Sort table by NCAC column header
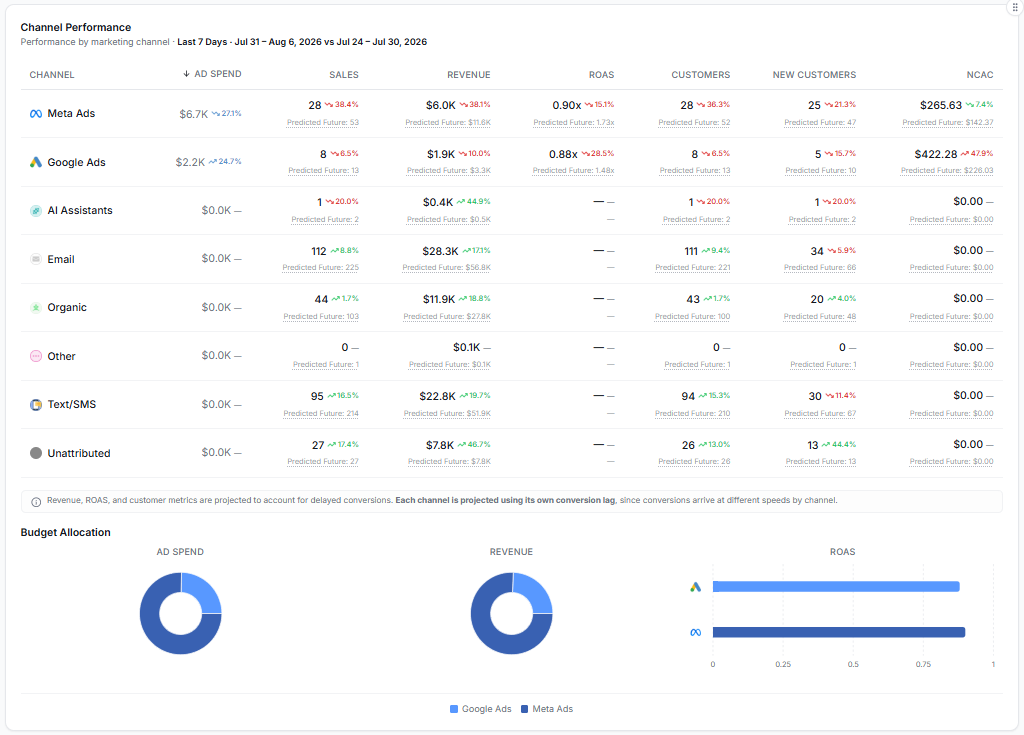This screenshot has height=735, width=1024. point(980,74)
